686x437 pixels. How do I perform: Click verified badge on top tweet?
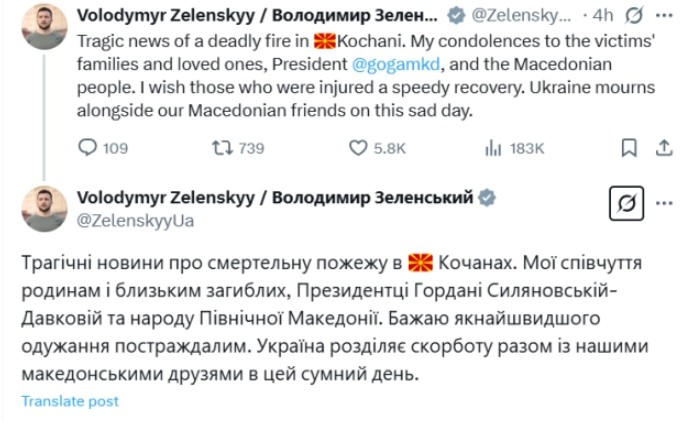point(455,17)
